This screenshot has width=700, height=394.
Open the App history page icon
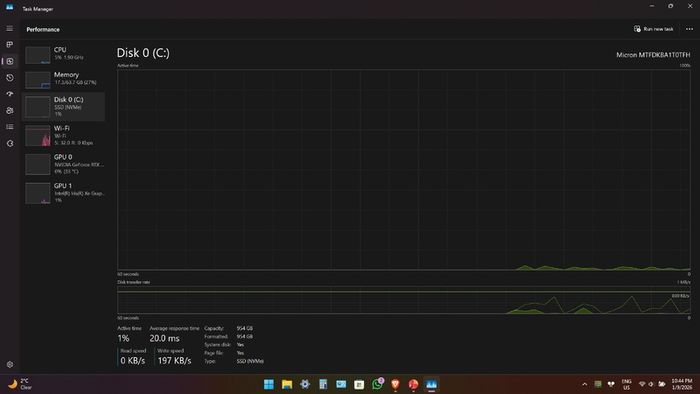click(9, 78)
